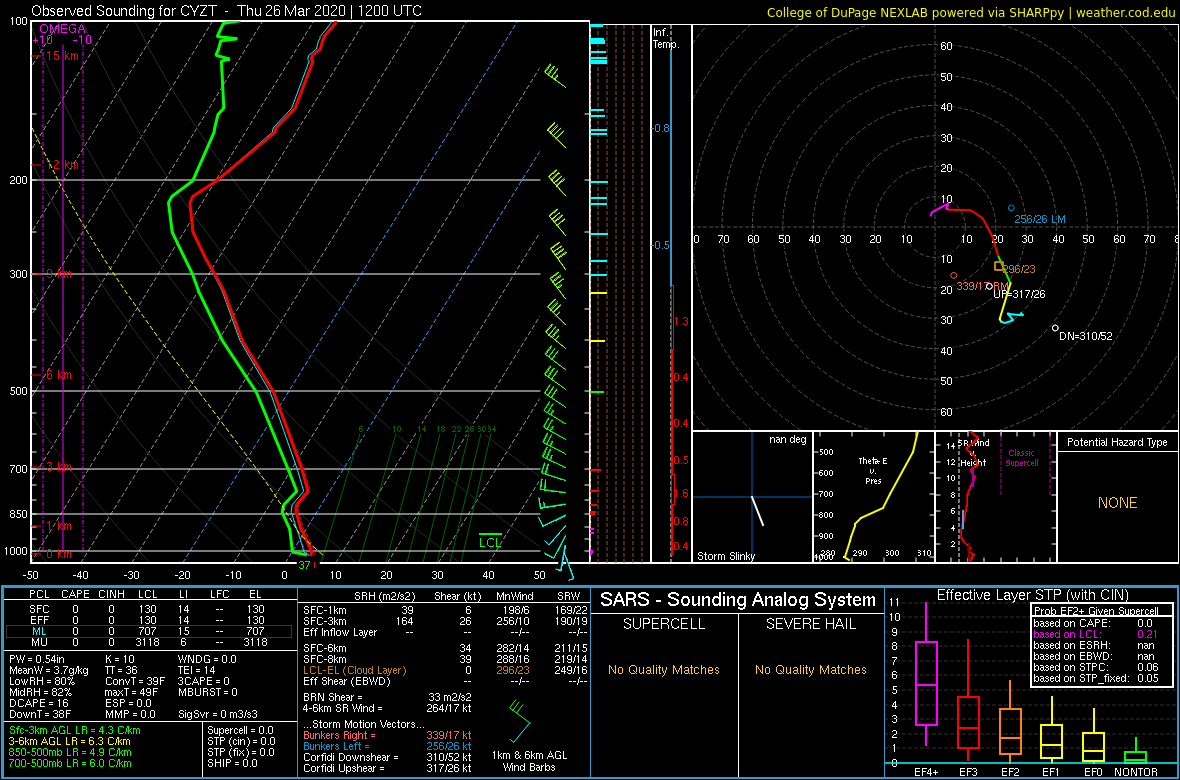Click the magenta based on LCL probability
Screen dimensions: 1180x780
[x=1098, y=635]
